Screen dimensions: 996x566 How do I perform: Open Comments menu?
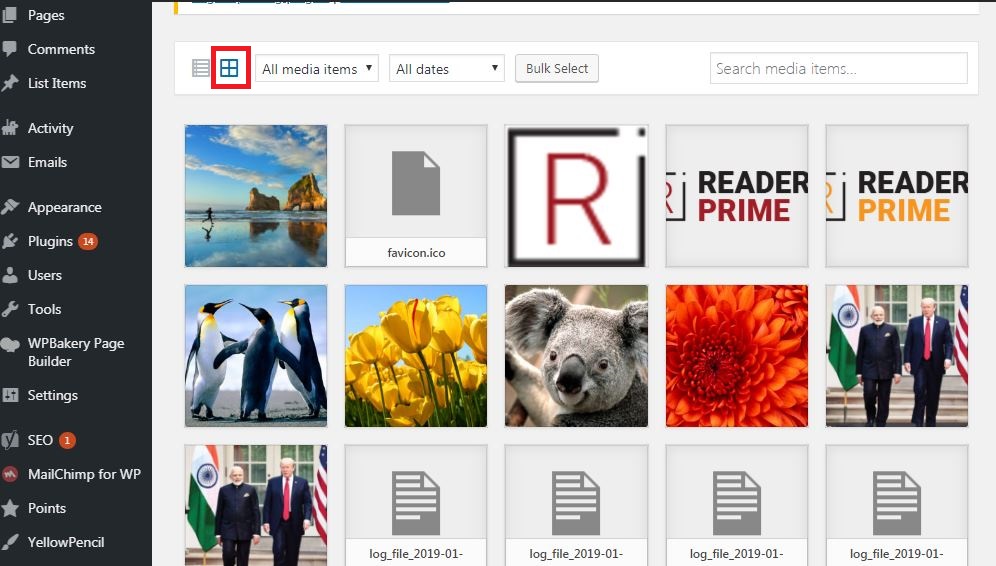point(61,49)
